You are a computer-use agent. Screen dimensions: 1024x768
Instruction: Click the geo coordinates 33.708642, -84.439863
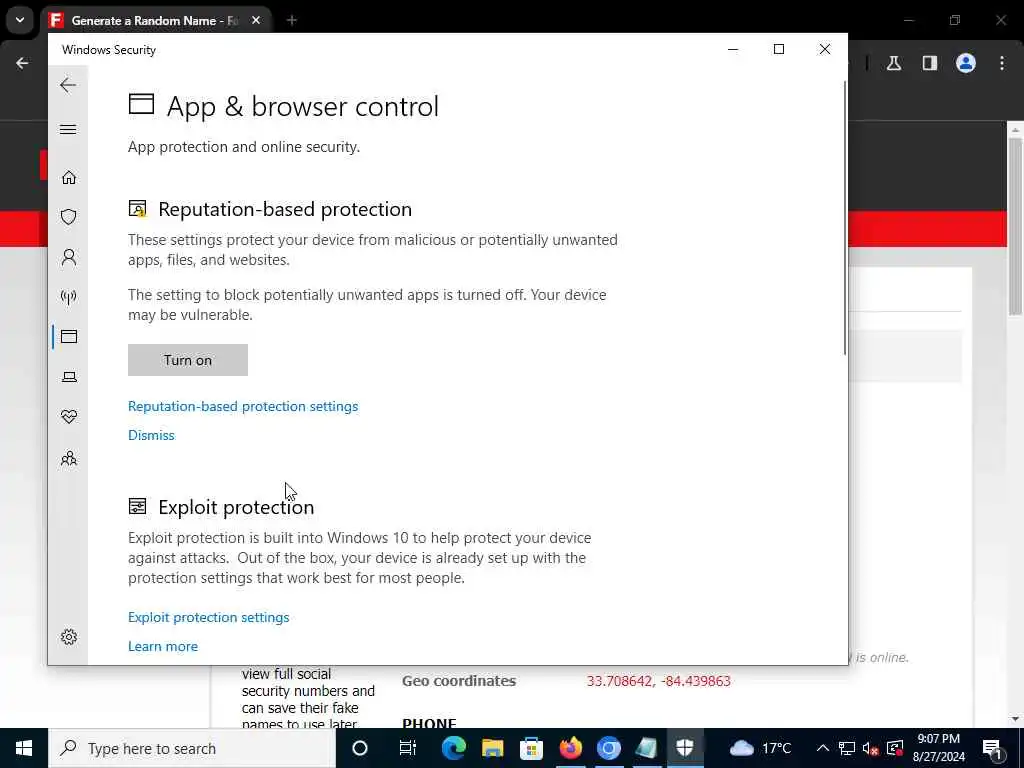(x=658, y=681)
